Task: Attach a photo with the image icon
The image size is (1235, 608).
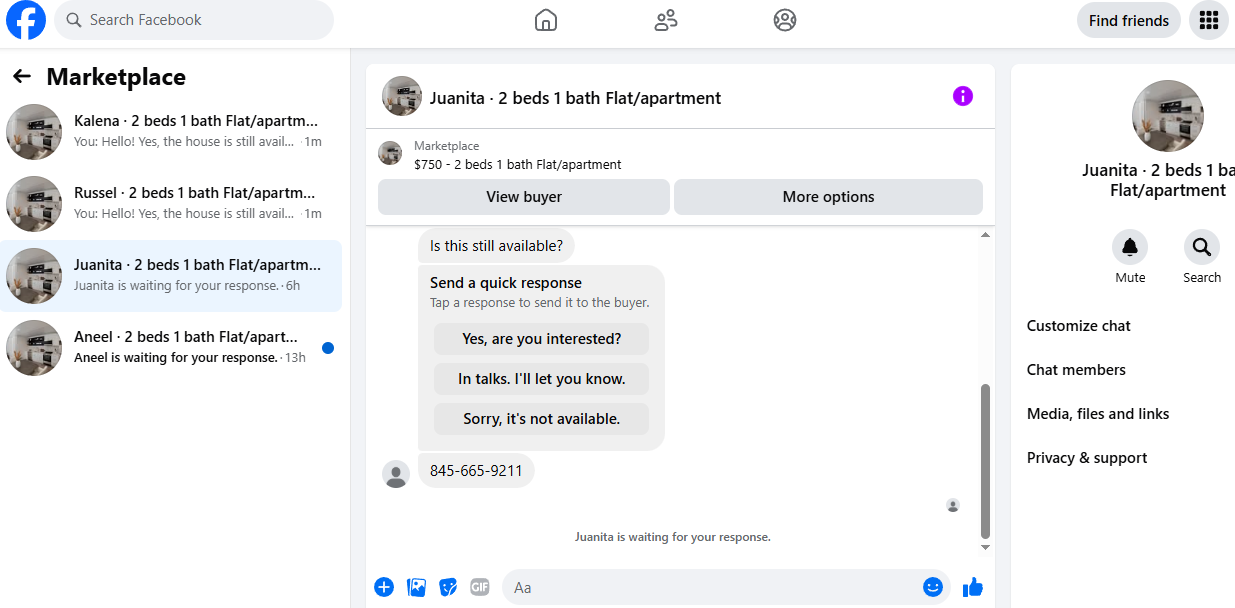Action: click(x=417, y=587)
